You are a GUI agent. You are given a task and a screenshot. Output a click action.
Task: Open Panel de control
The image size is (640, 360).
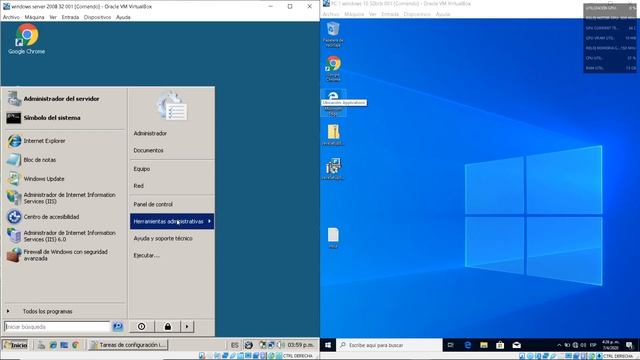(153, 204)
